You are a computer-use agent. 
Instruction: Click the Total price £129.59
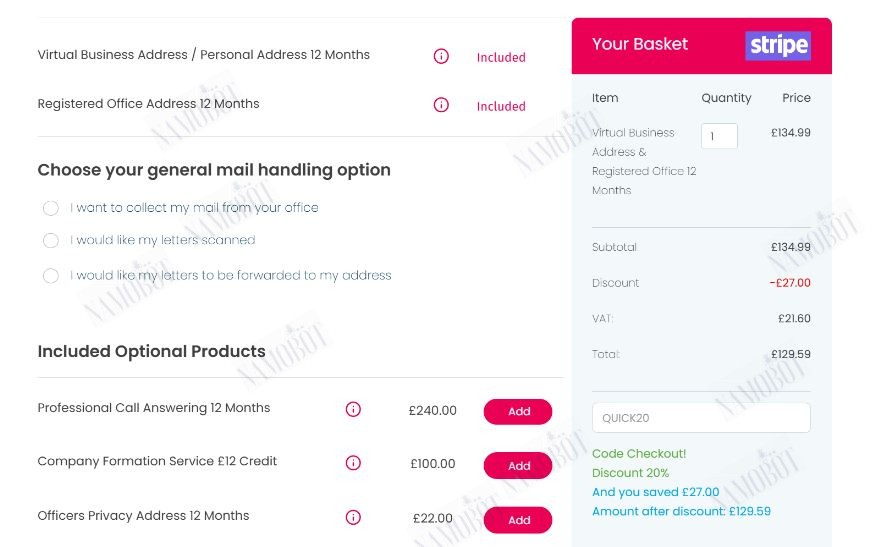(x=790, y=354)
